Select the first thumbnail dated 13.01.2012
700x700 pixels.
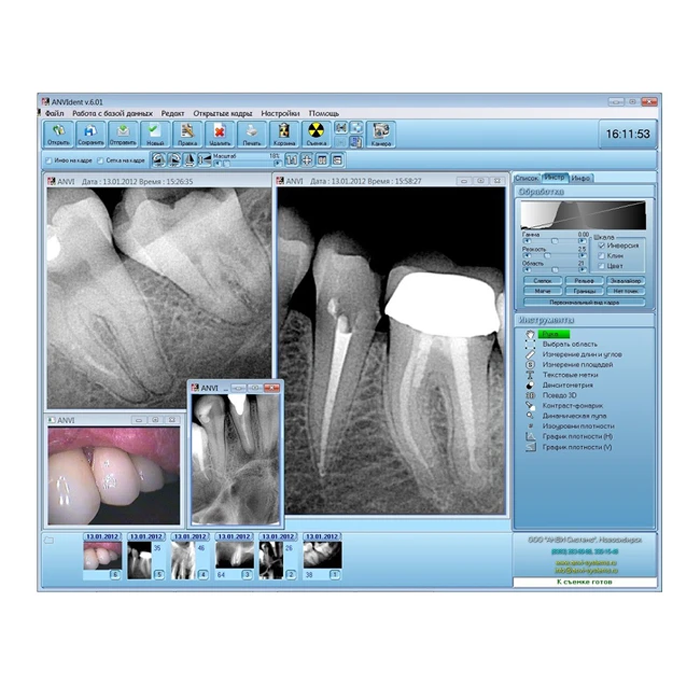(x=103, y=555)
